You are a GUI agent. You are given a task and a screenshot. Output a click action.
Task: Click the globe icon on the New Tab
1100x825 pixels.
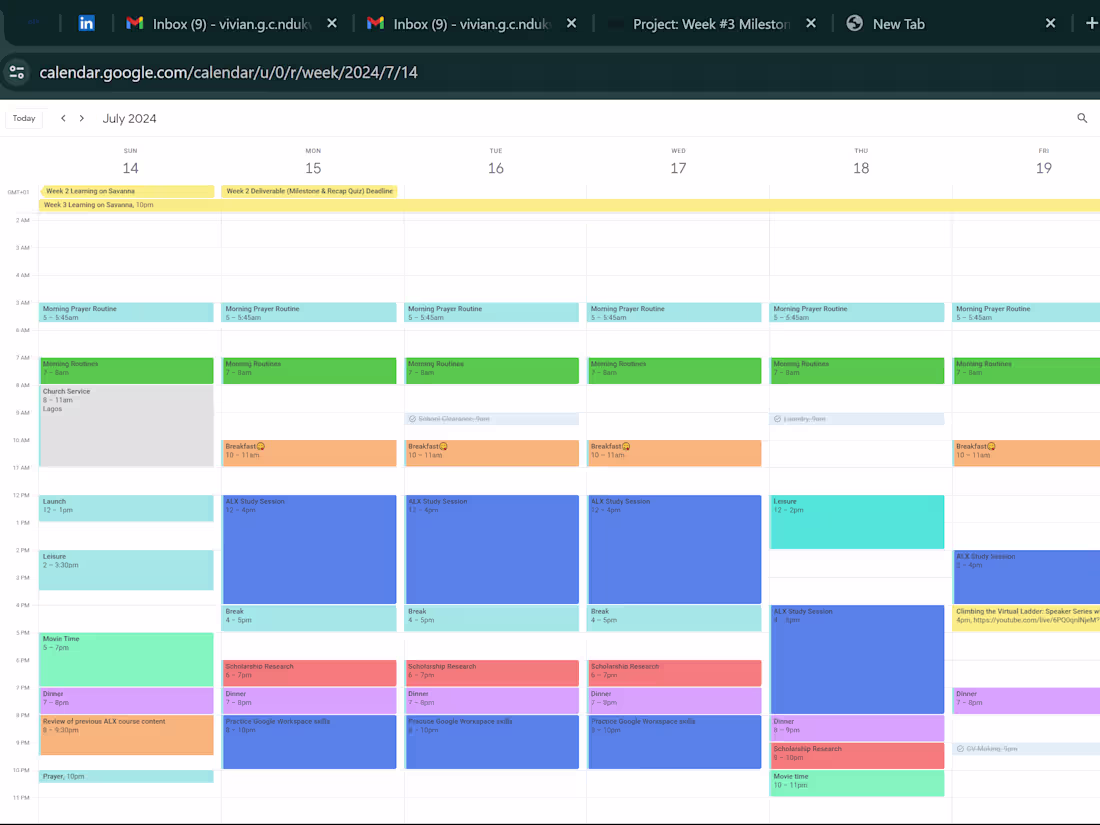[x=855, y=22]
